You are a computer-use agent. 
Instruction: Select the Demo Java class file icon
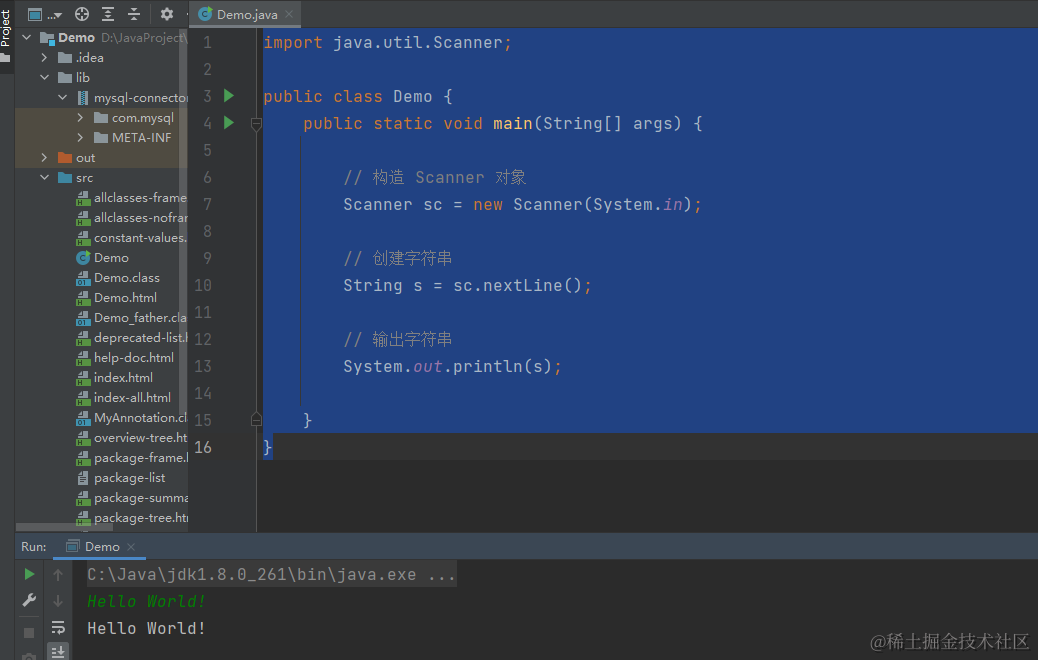click(83, 258)
